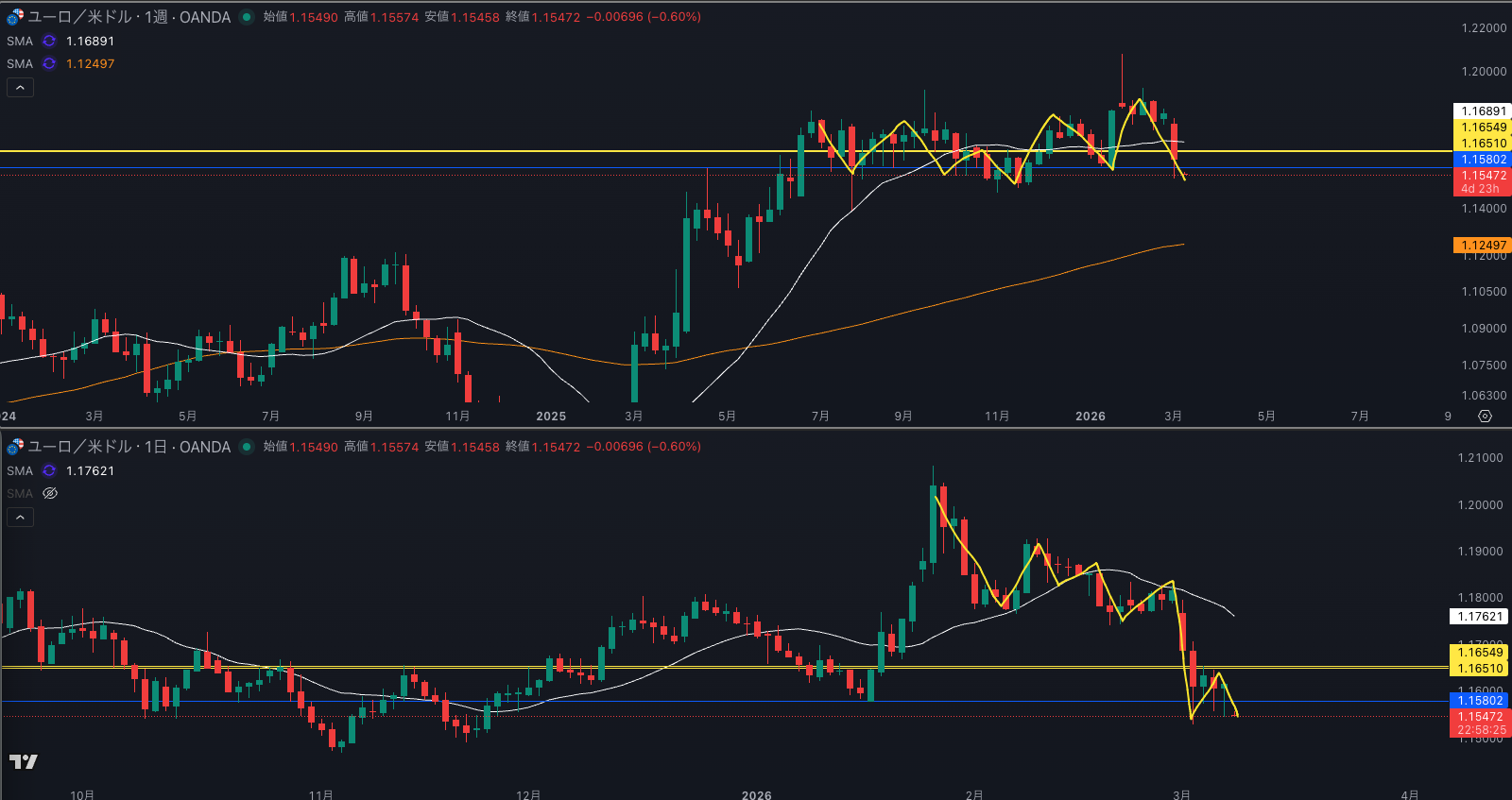Click the orange 1.12497 price tag on weekly axis

tap(1482, 246)
